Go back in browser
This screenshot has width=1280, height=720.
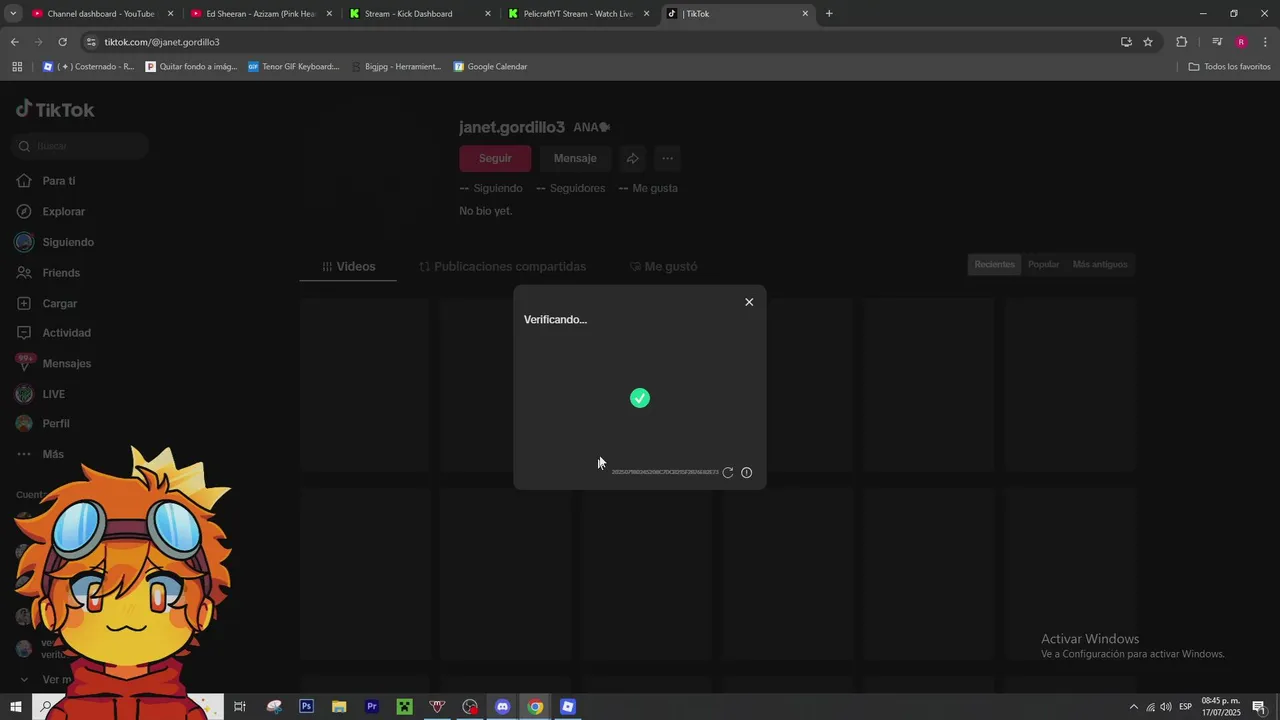coord(14,42)
